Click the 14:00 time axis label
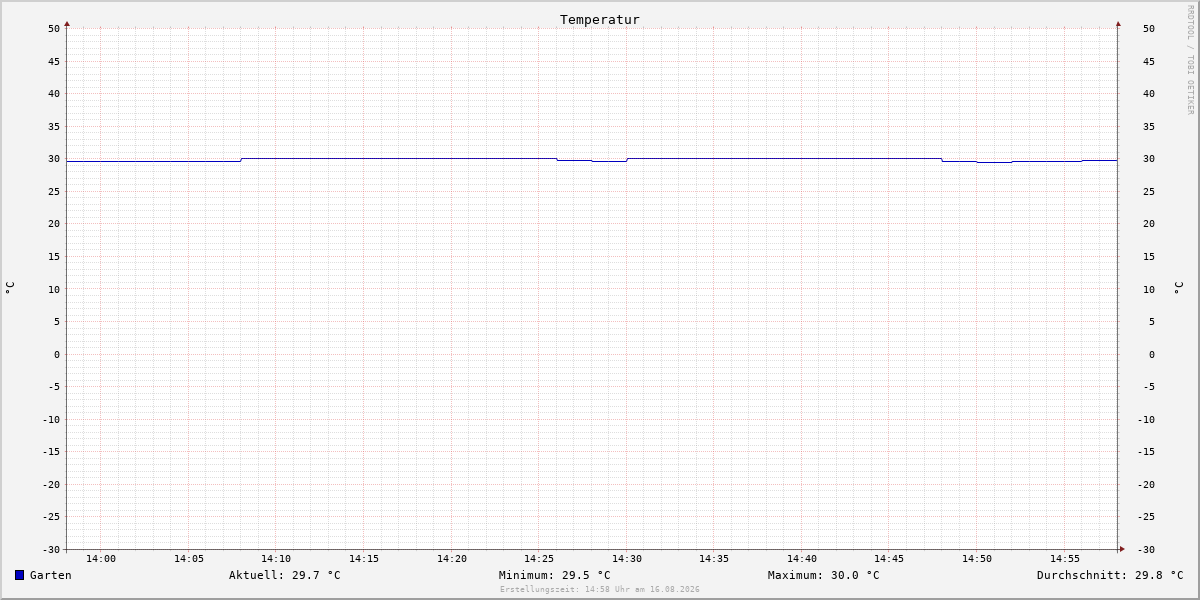Viewport: 1200px width, 600px height. (101, 559)
